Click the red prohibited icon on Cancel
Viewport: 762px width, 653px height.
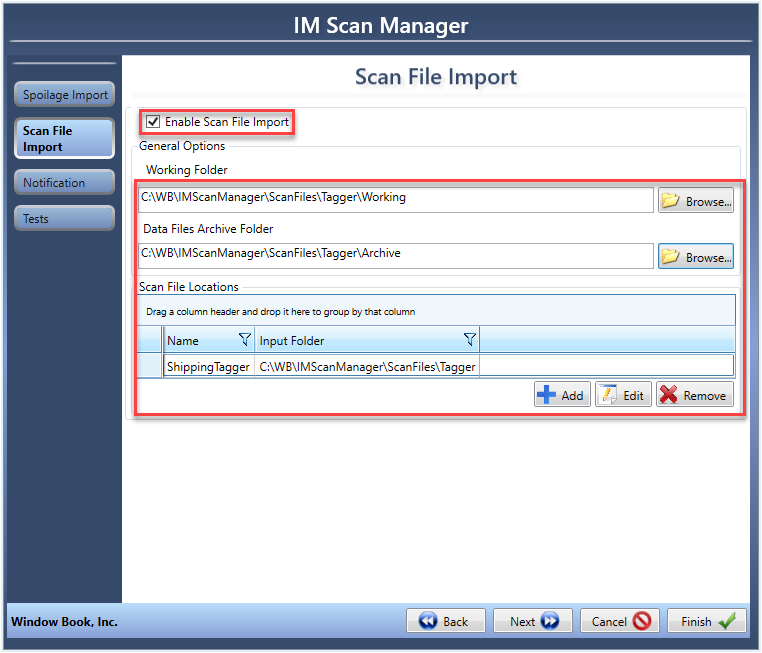point(641,621)
